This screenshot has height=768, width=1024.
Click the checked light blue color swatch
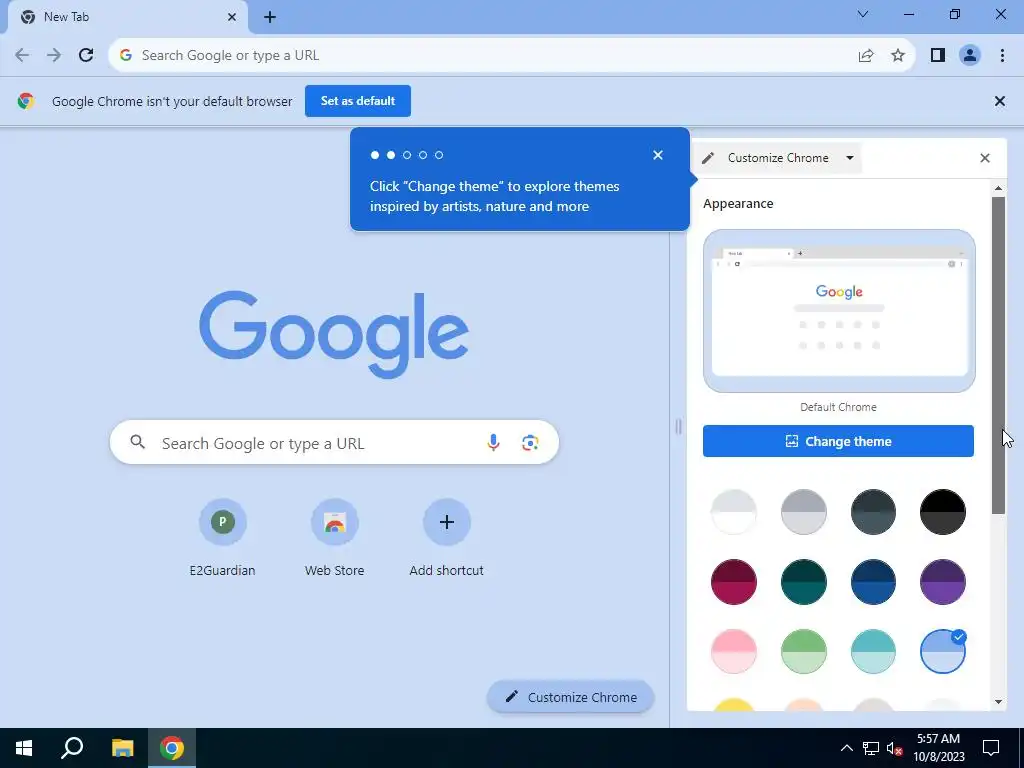[x=942, y=651]
